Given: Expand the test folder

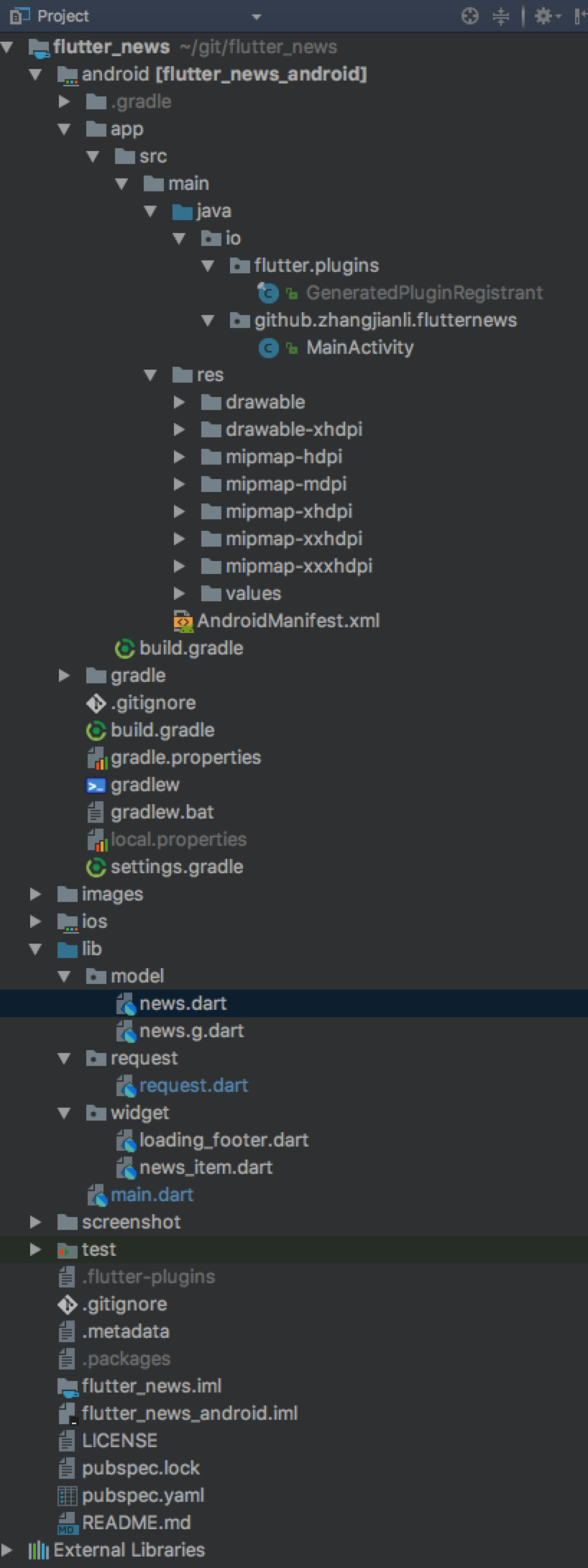Looking at the screenshot, I should pos(35,1249).
